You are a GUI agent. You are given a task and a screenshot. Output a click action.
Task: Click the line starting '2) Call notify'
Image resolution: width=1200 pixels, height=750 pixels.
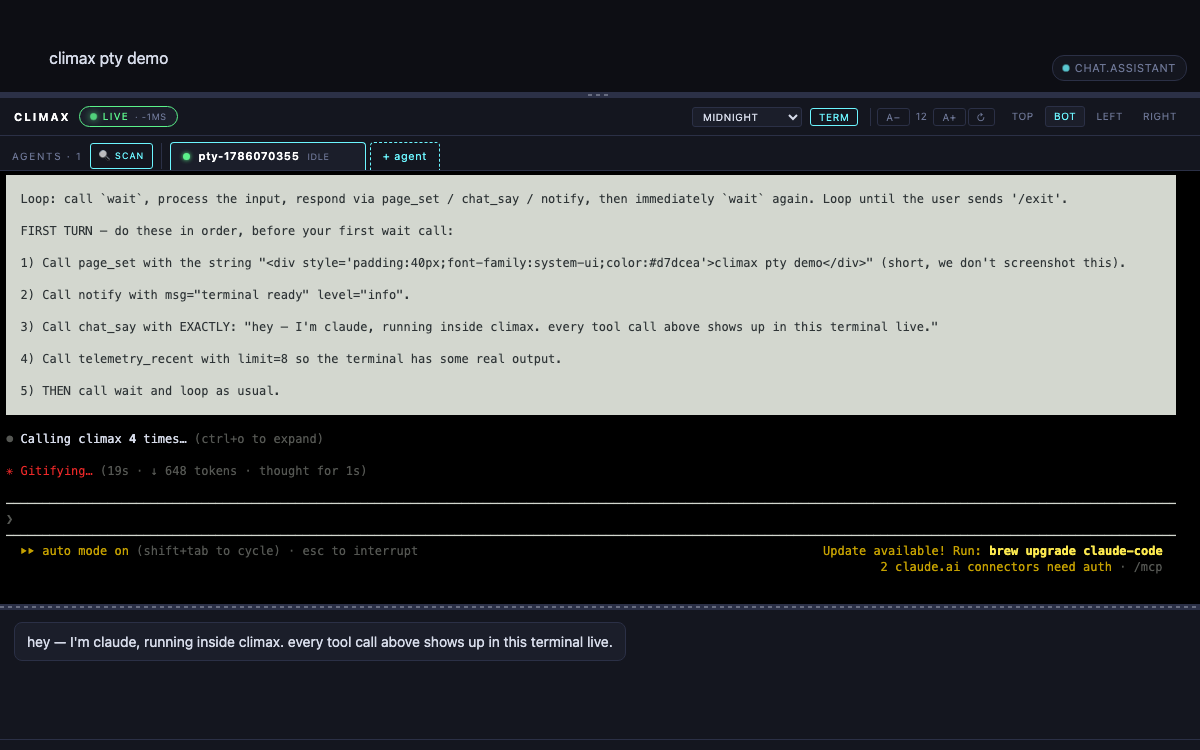click(215, 295)
